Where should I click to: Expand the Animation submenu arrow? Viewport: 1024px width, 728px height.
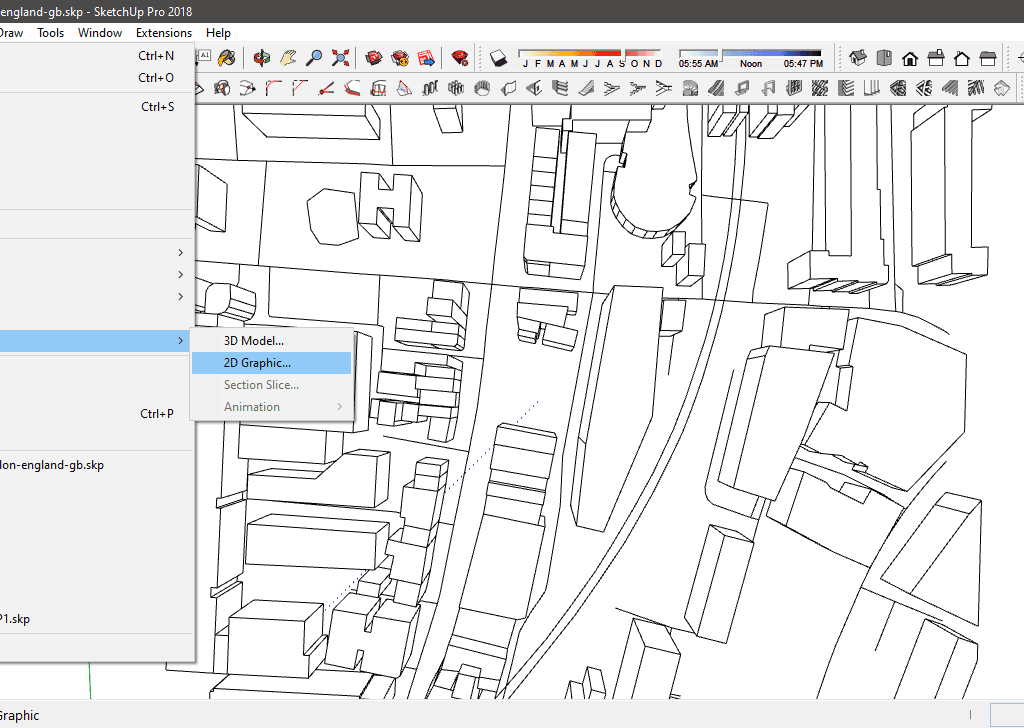pos(340,407)
